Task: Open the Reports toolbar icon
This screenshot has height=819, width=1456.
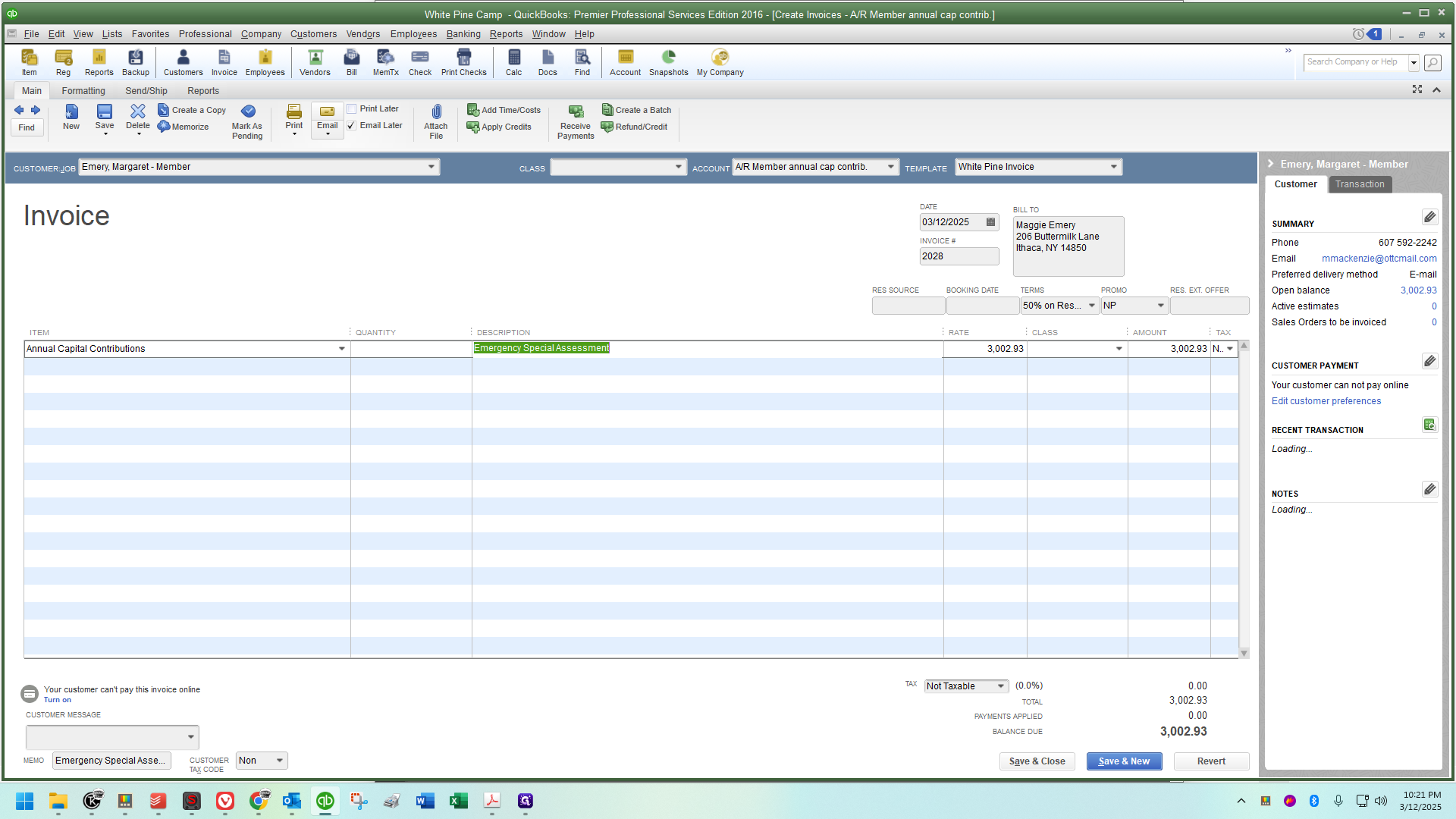Action: point(99,62)
